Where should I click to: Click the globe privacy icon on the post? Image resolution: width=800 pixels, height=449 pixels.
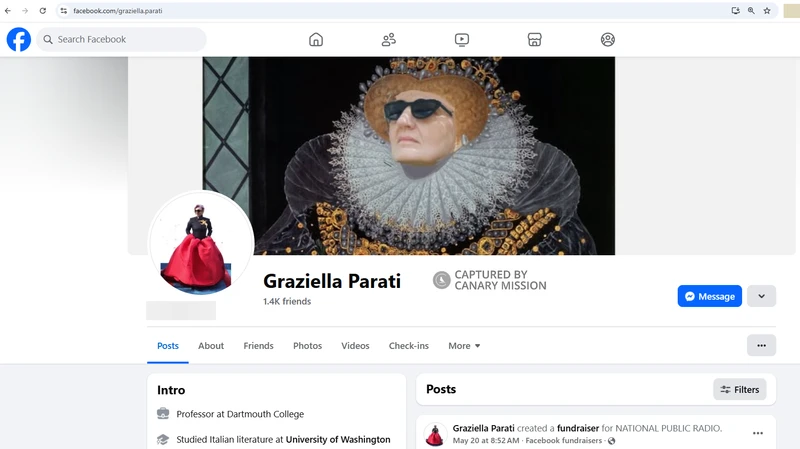pos(611,441)
